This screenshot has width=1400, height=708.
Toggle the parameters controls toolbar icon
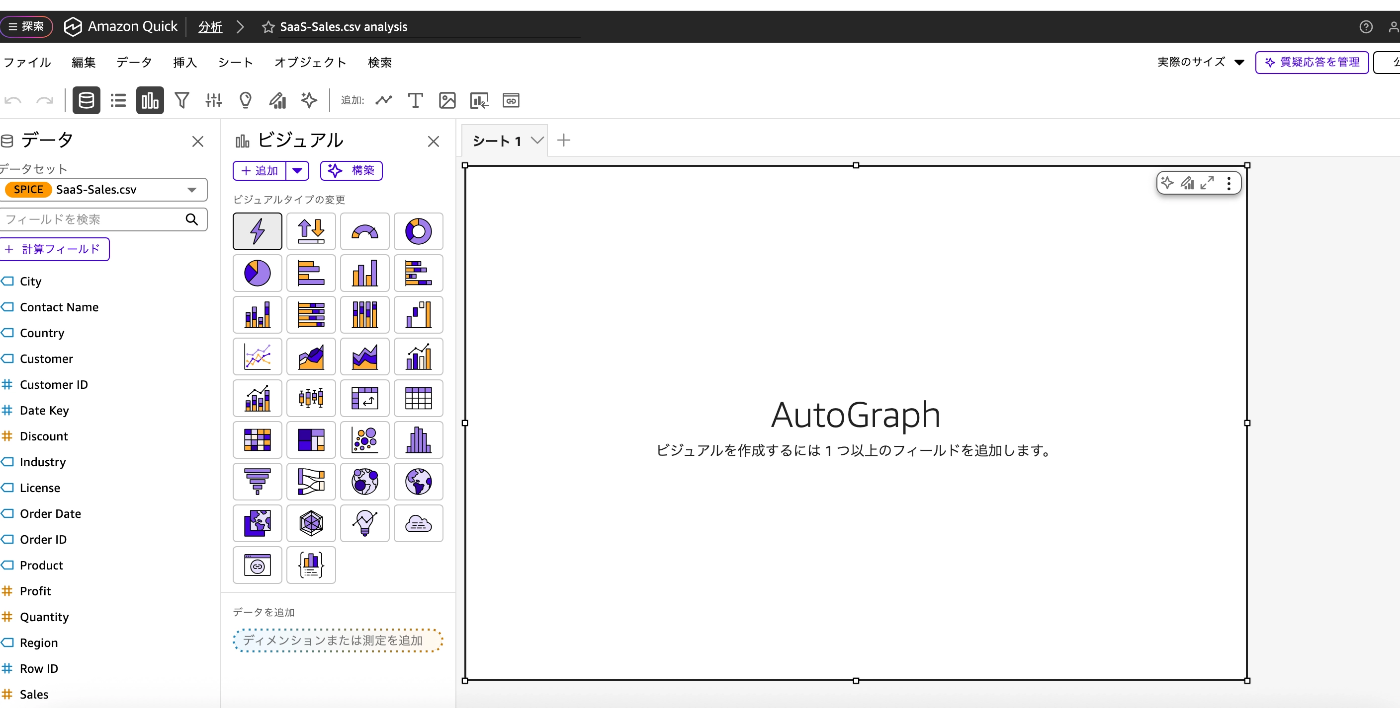pyautogui.click(x=214, y=100)
